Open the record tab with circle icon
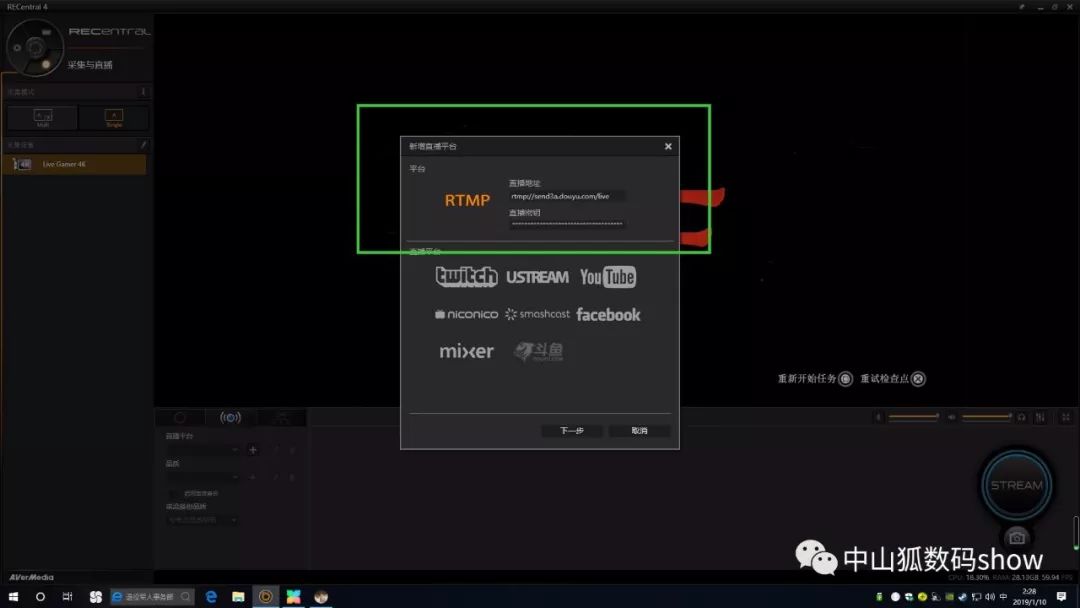 pos(180,417)
